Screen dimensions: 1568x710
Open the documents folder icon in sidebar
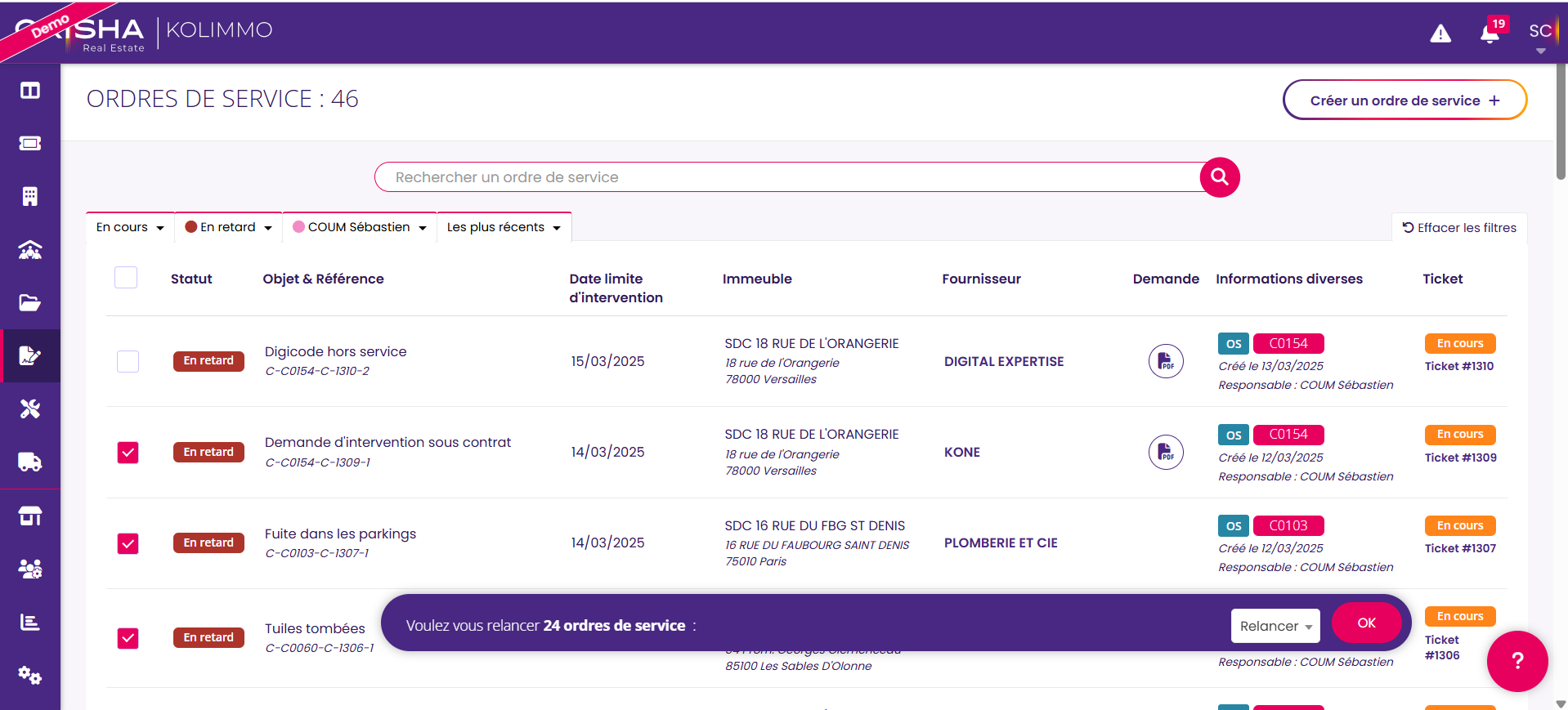[x=30, y=303]
